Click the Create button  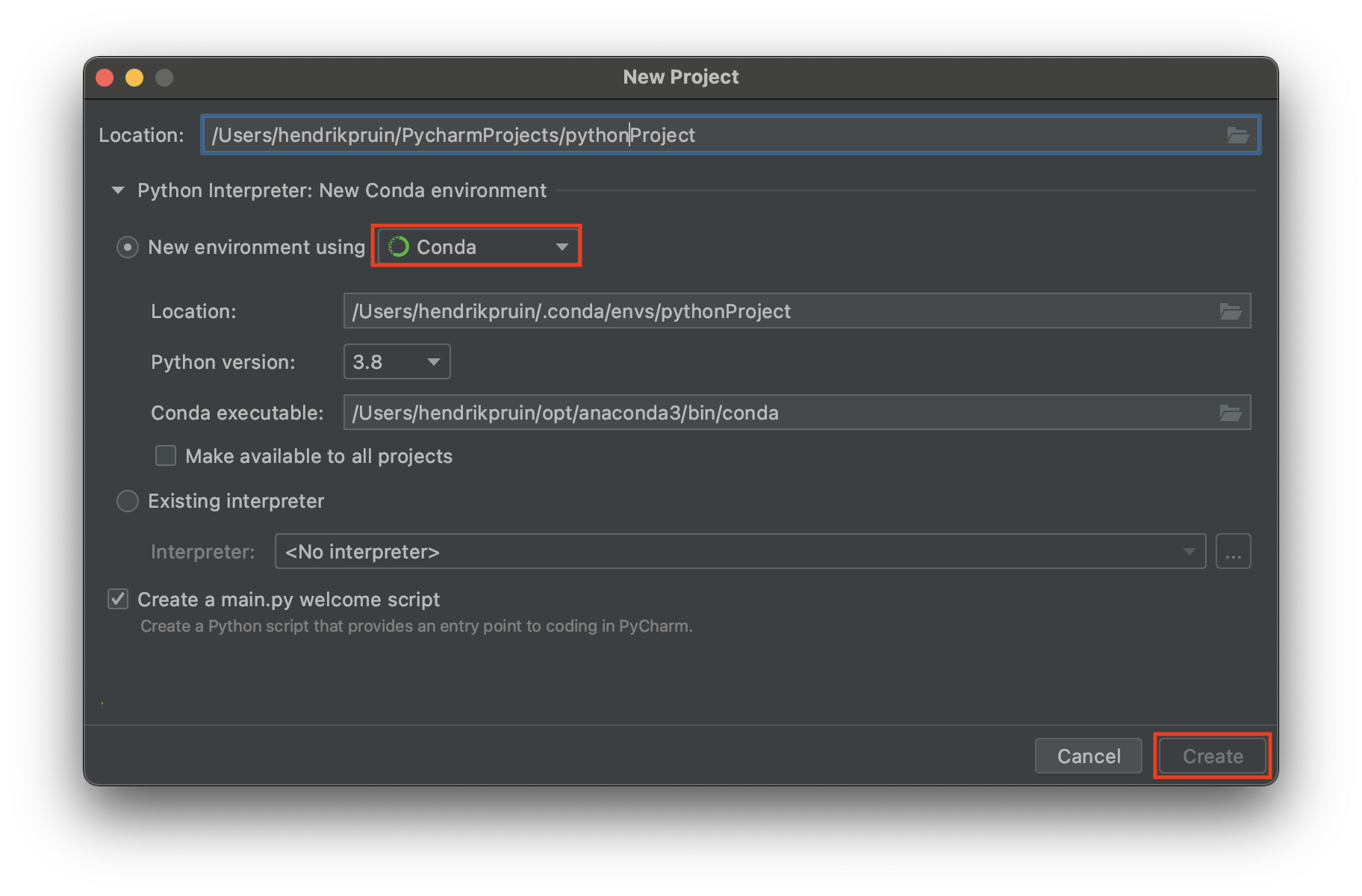1213,756
